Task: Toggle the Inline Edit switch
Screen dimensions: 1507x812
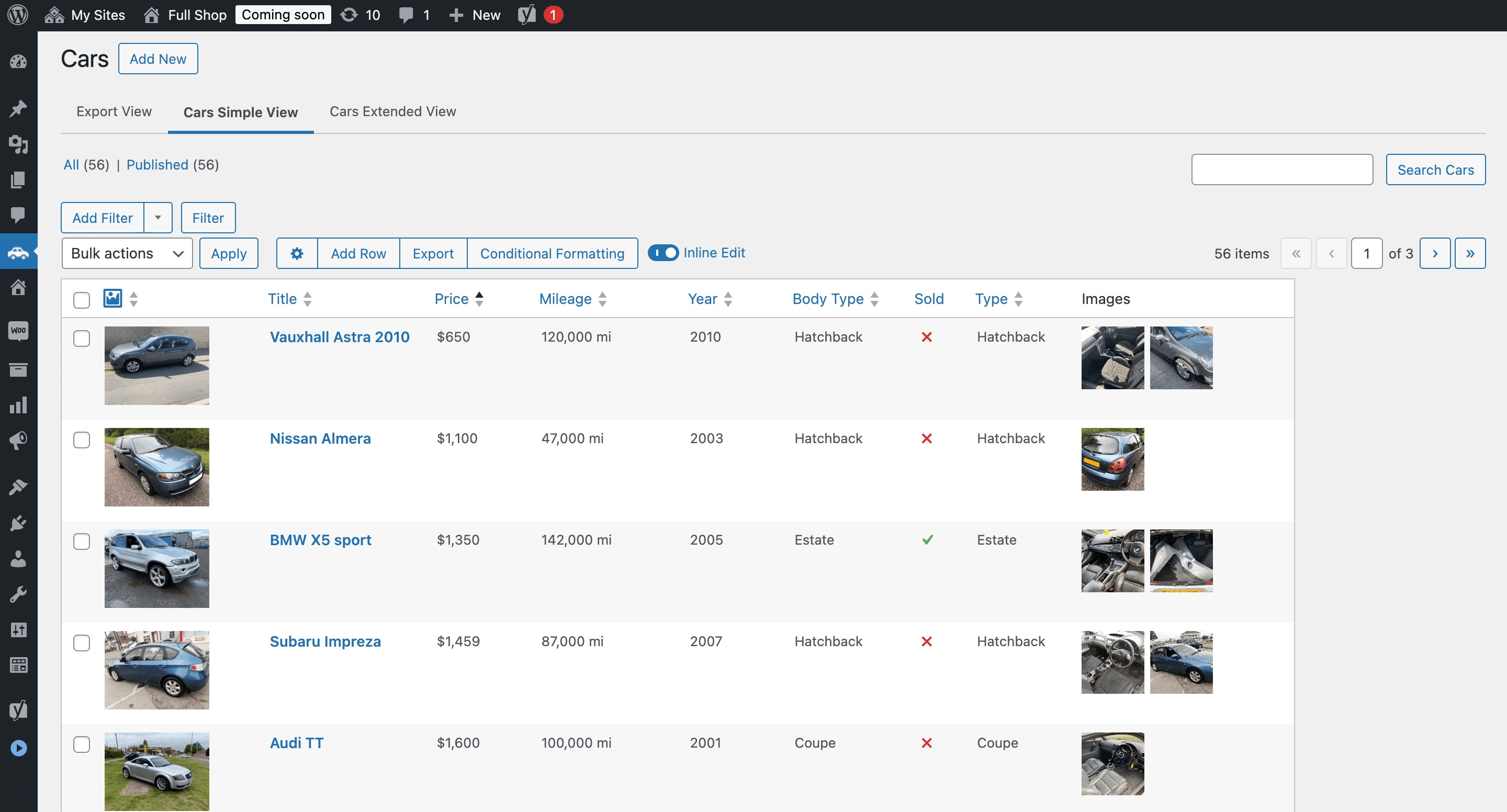Action: coord(663,253)
